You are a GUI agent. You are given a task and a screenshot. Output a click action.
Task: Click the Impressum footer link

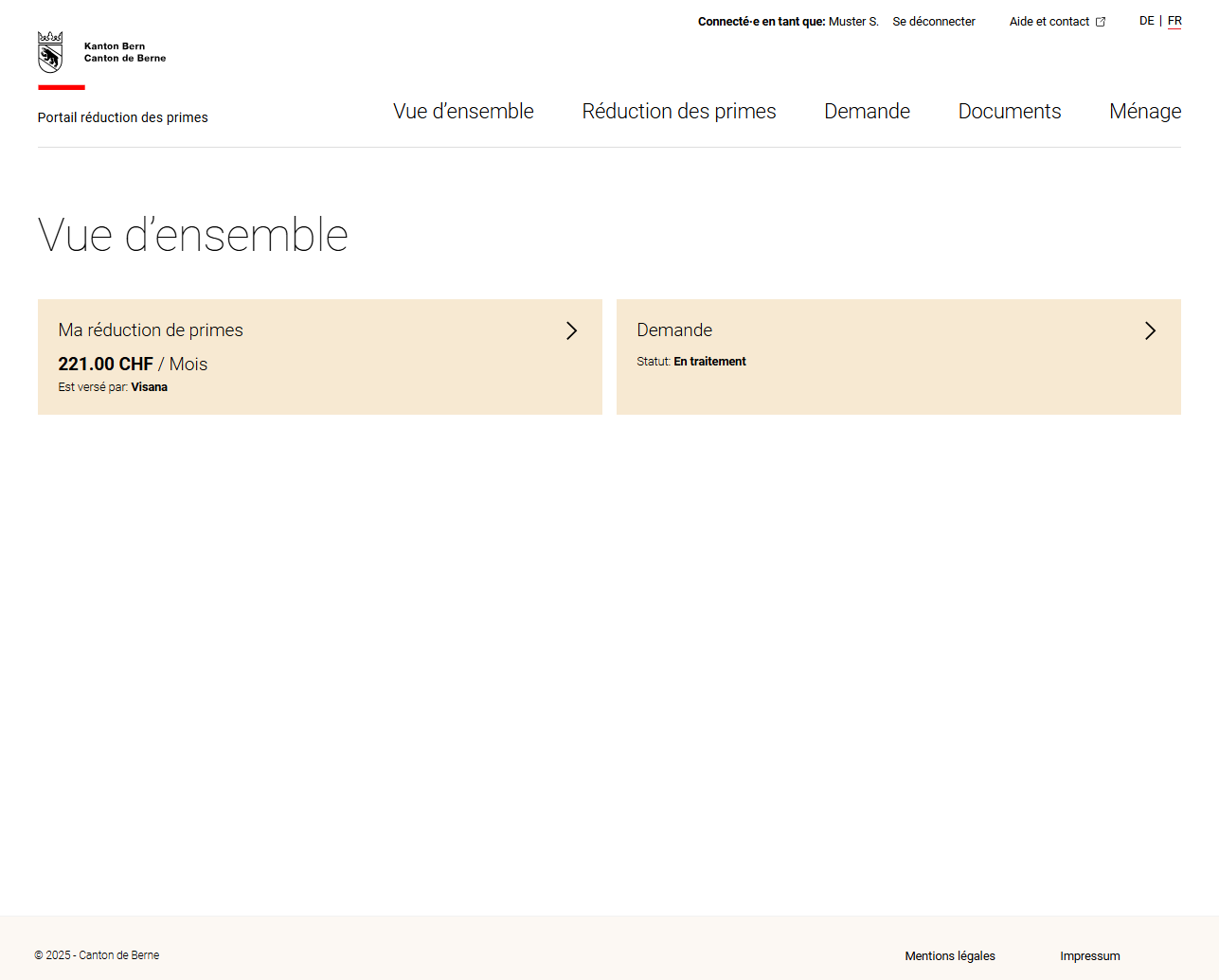coord(1089,956)
